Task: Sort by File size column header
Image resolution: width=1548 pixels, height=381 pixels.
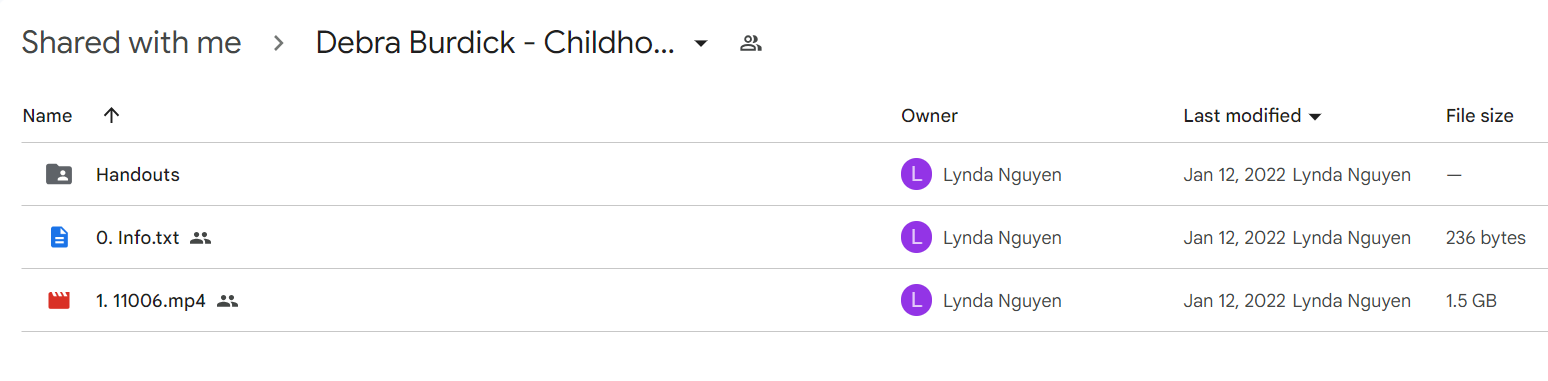Action: [1479, 116]
